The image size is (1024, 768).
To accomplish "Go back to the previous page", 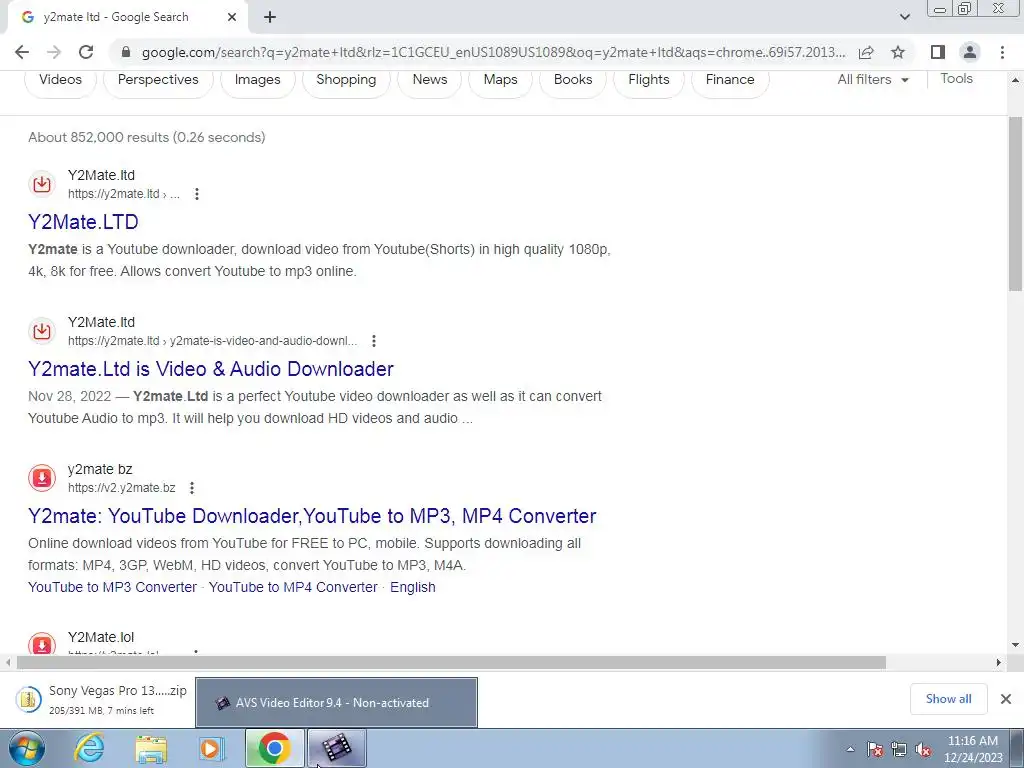I will (22, 52).
